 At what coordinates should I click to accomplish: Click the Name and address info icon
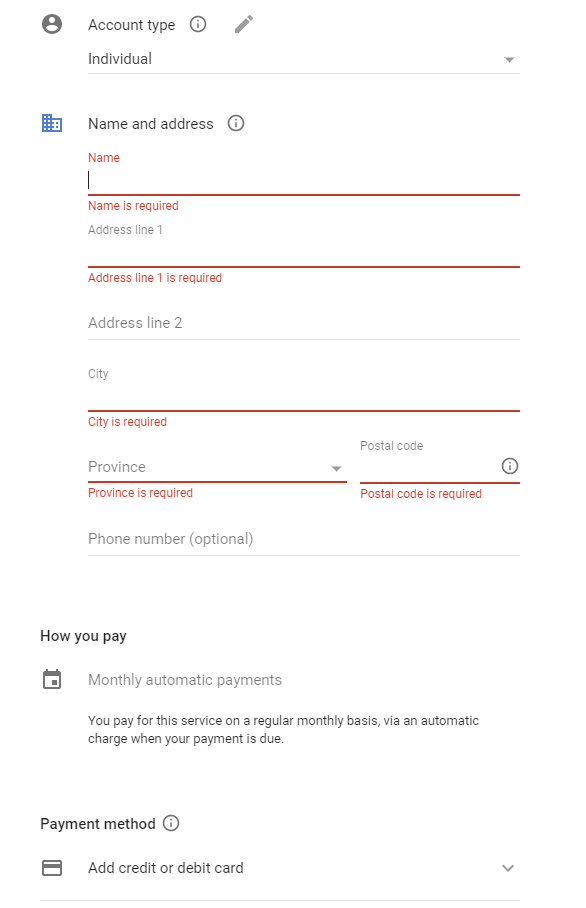click(236, 123)
